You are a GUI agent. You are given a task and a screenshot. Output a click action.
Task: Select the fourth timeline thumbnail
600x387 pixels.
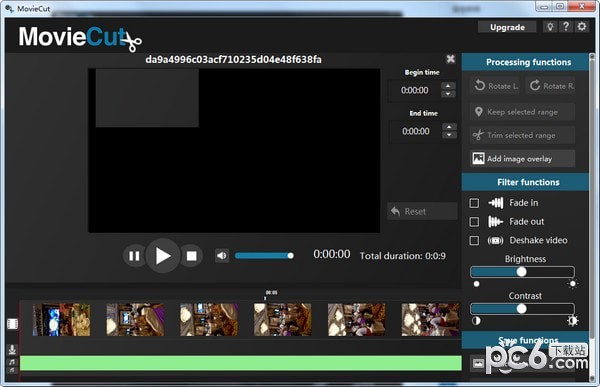pos(283,320)
